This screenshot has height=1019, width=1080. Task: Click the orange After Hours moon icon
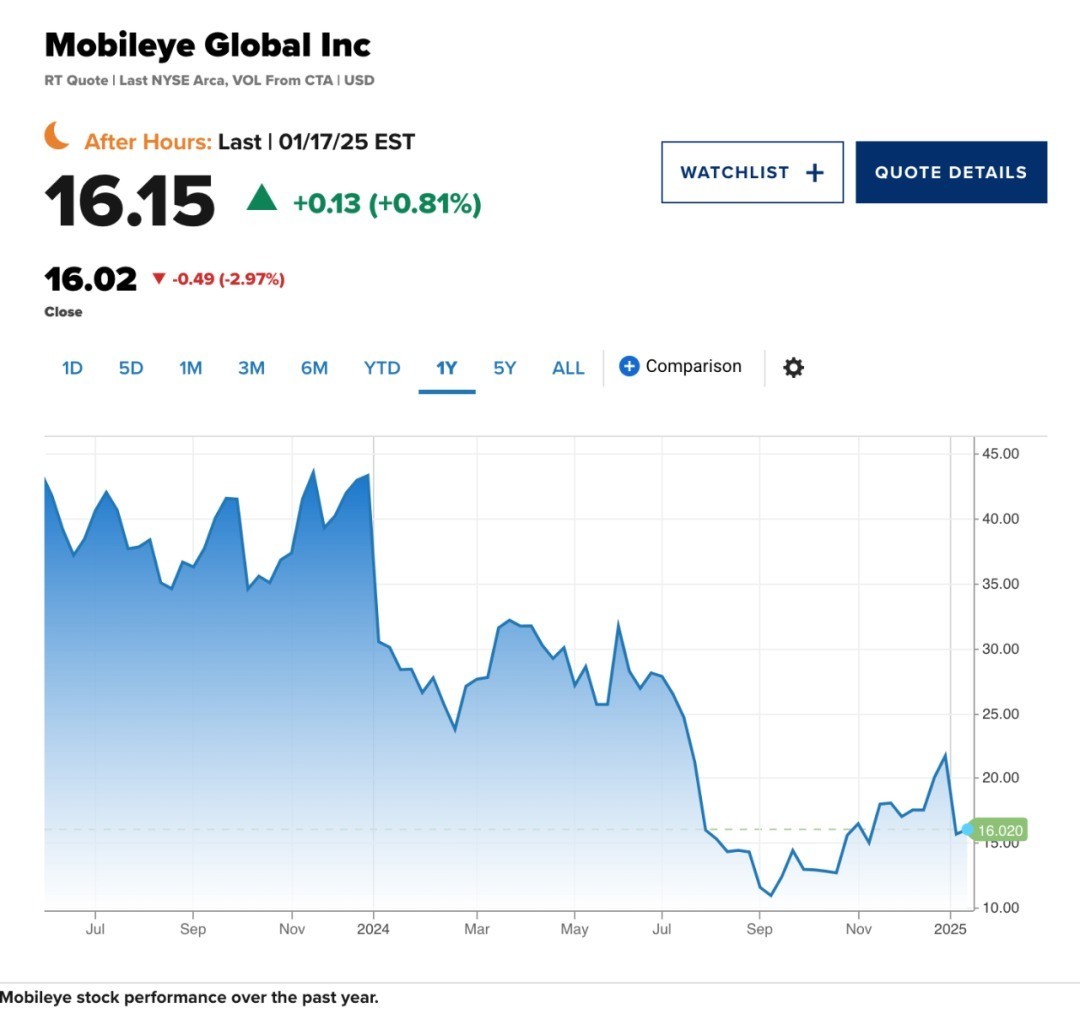click(57, 136)
